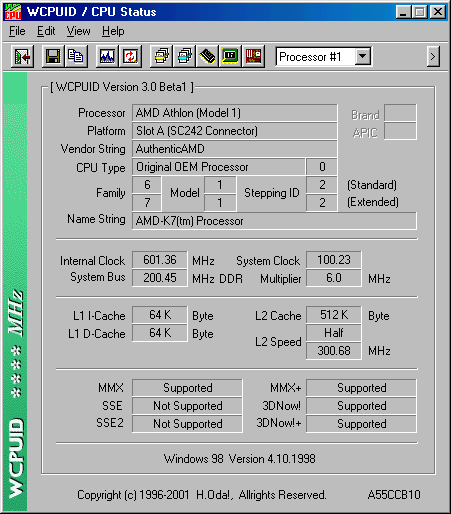Click the L2 Speed 'Half' field
451x514 pixels.
pos(334,333)
